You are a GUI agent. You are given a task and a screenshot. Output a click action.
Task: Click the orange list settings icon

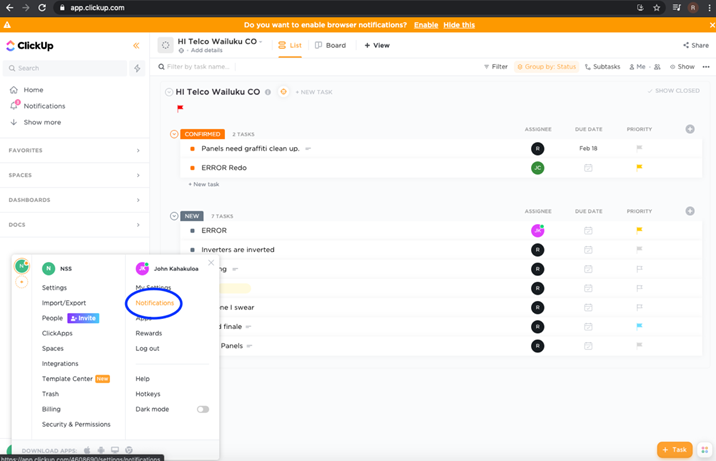284,92
